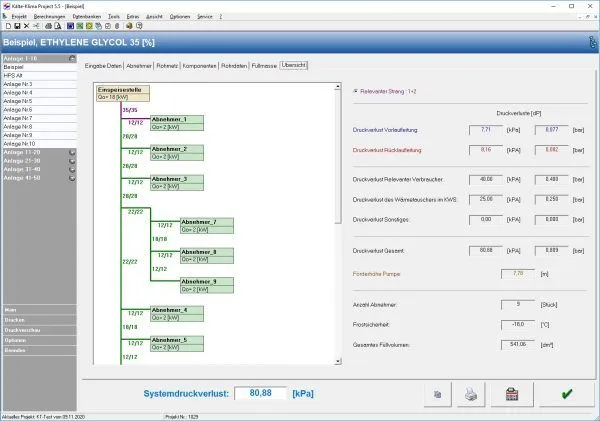Expand the Anlage 11-20 group

coord(72,152)
